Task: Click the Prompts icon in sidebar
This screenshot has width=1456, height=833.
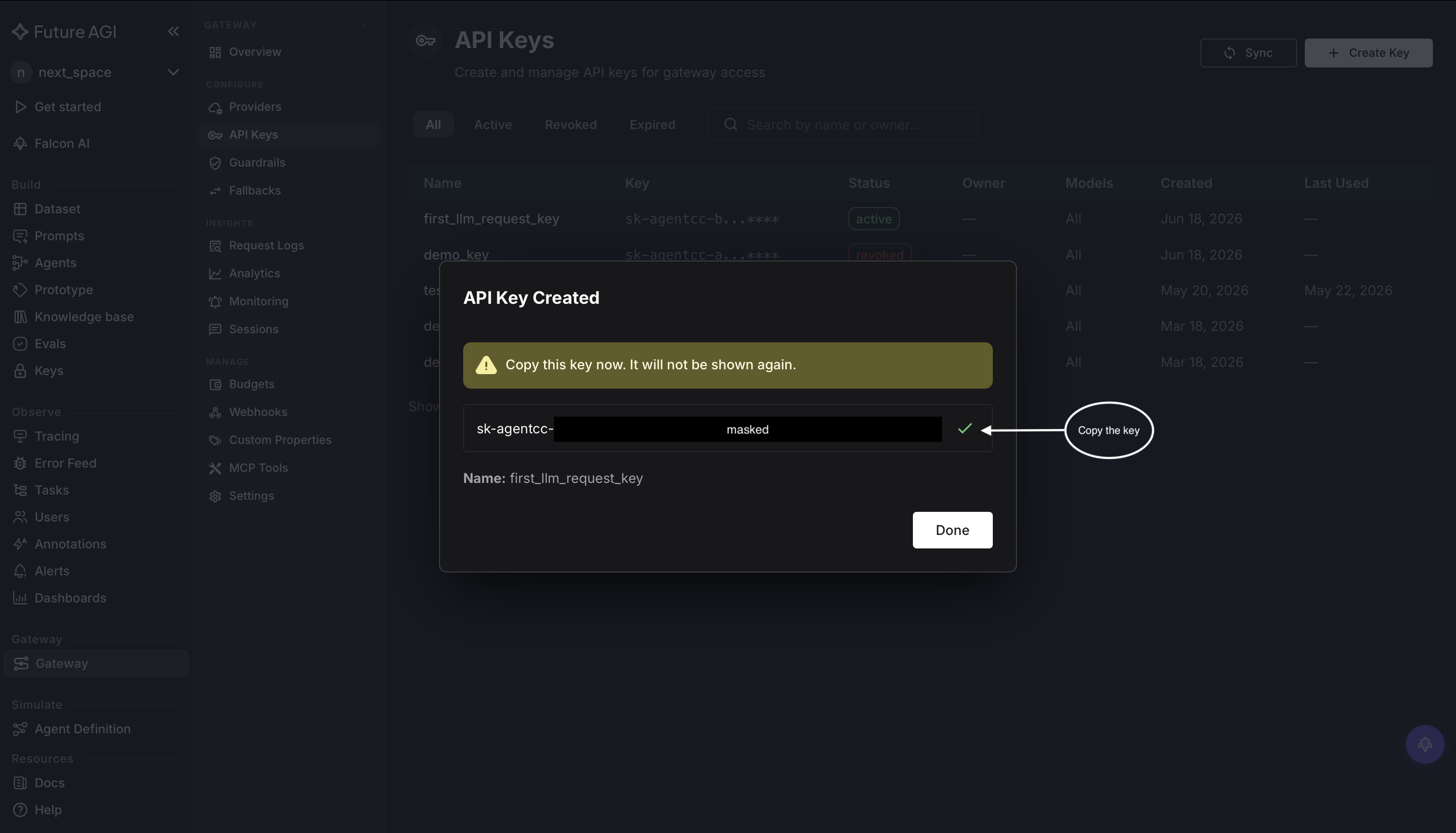Action: tap(20, 236)
